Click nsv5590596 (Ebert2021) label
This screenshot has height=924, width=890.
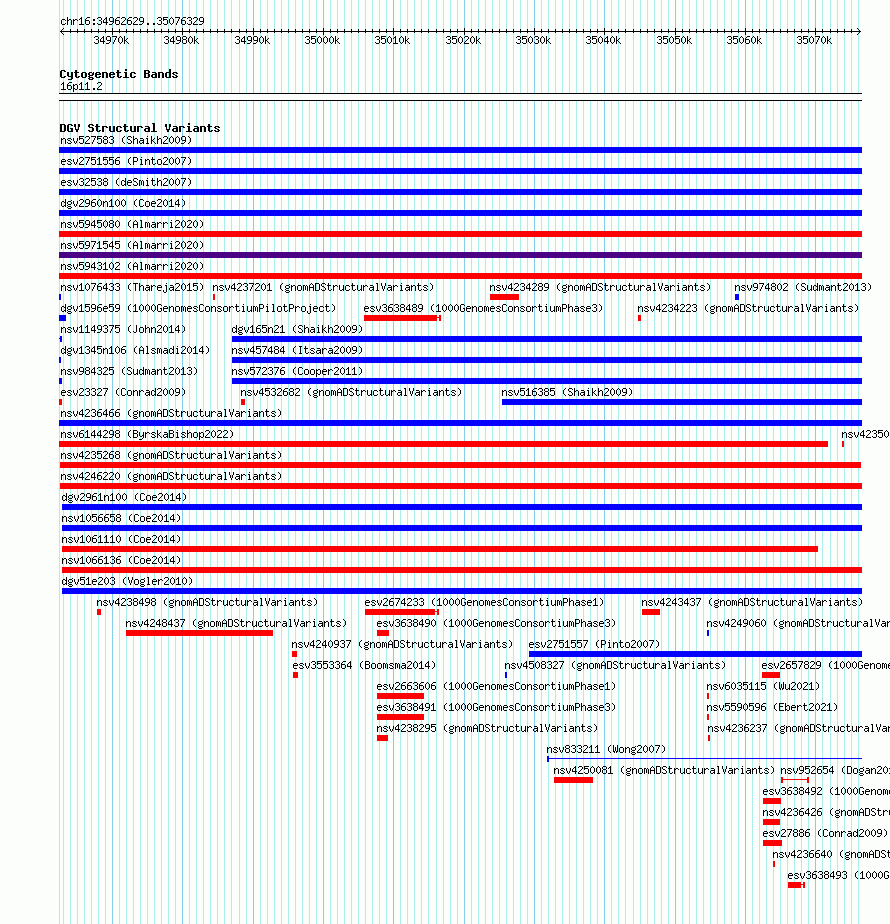coord(772,707)
